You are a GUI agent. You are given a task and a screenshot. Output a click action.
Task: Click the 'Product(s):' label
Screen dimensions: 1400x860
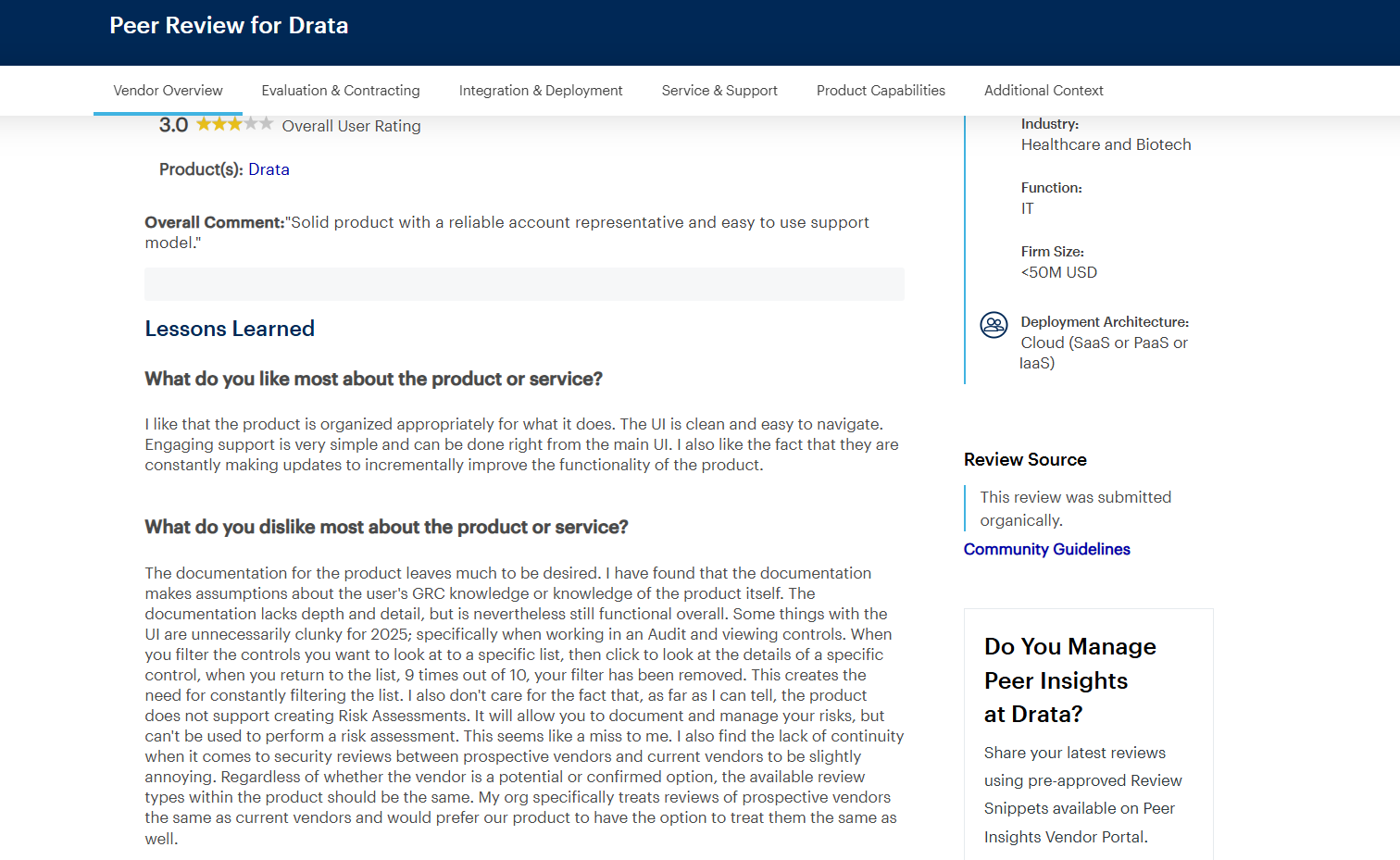coord(201,169)
